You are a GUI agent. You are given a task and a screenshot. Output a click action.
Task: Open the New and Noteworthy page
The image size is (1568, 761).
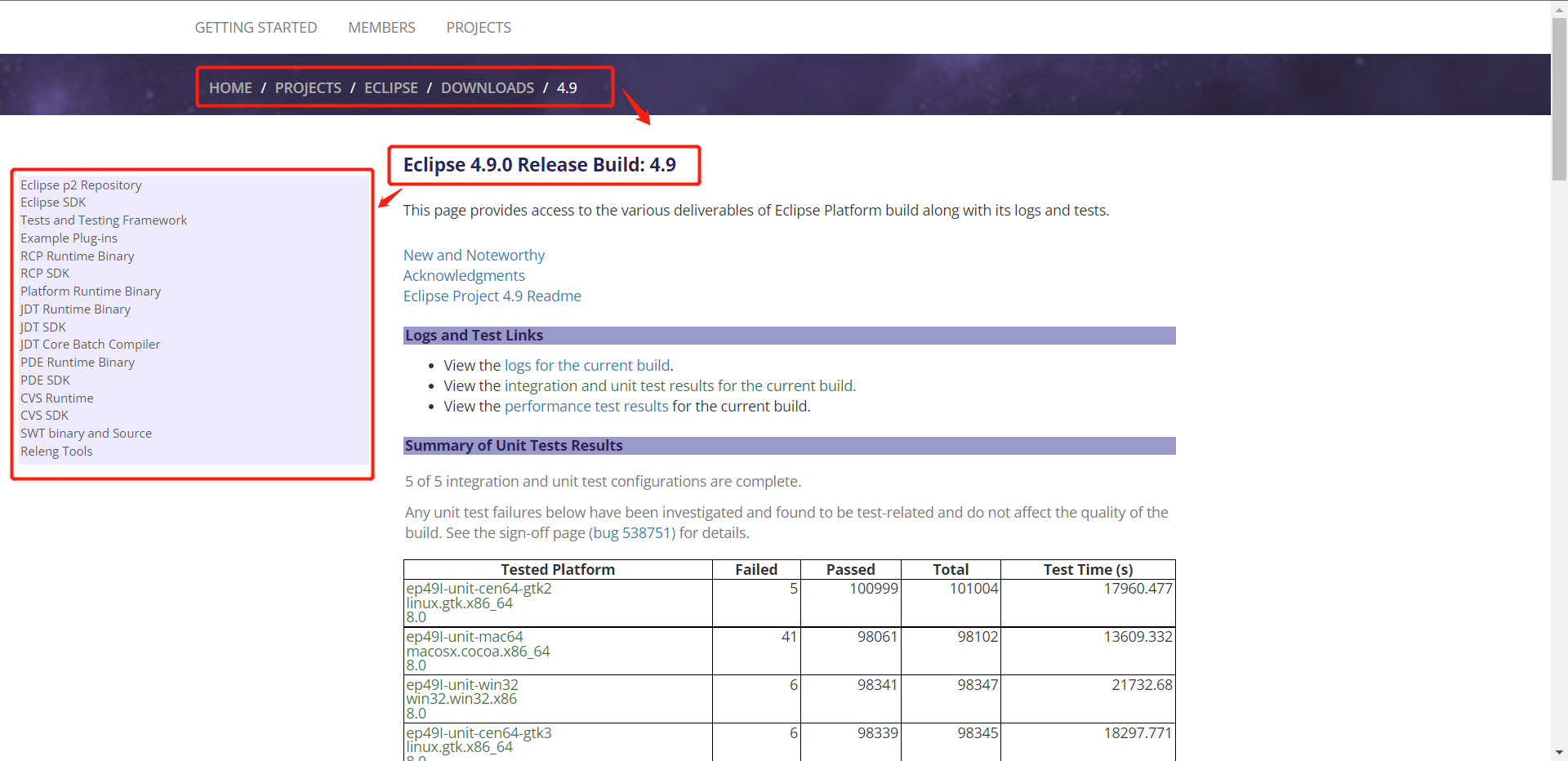pyautogui.click(x=474, y=256)
